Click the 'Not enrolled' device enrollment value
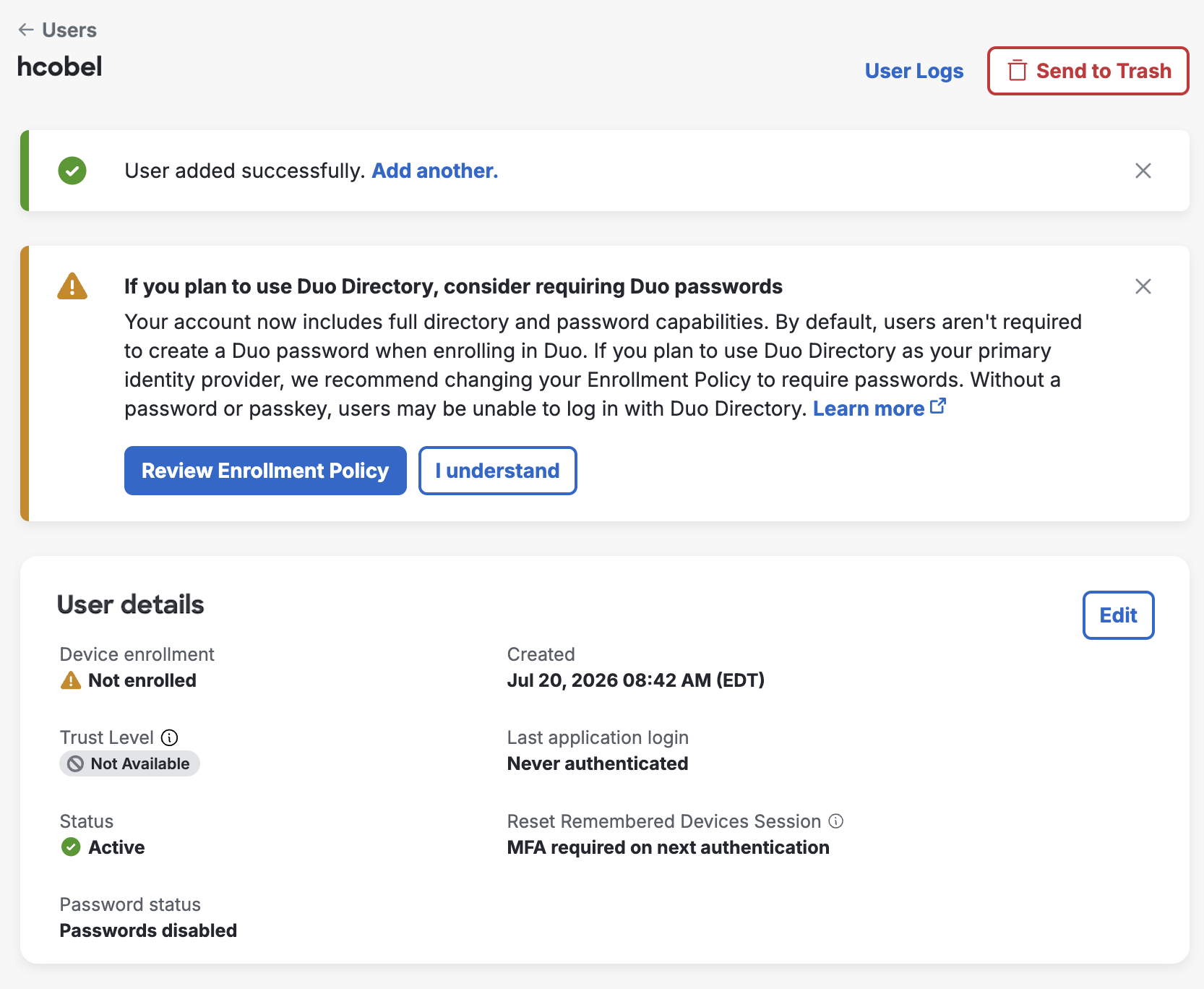This screenshot has height=989, width=1204. [x=142, y=680]
